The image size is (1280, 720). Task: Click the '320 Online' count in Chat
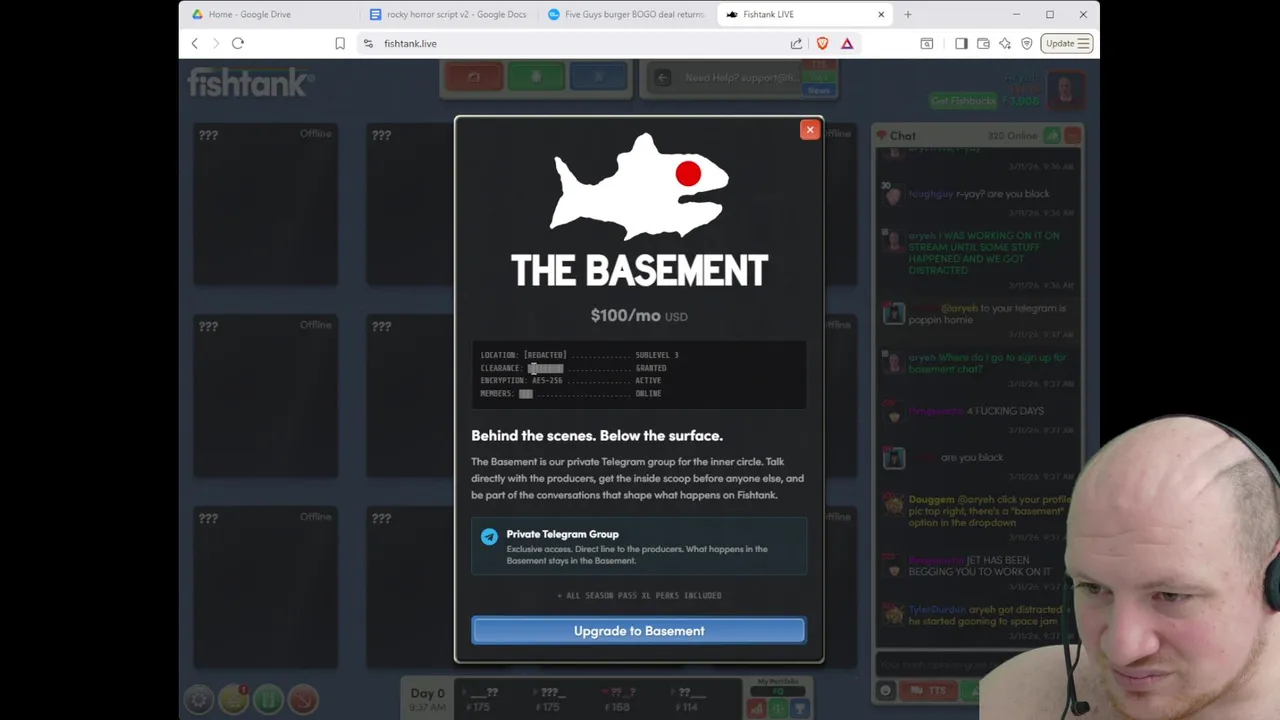(x=1013, y=136)
